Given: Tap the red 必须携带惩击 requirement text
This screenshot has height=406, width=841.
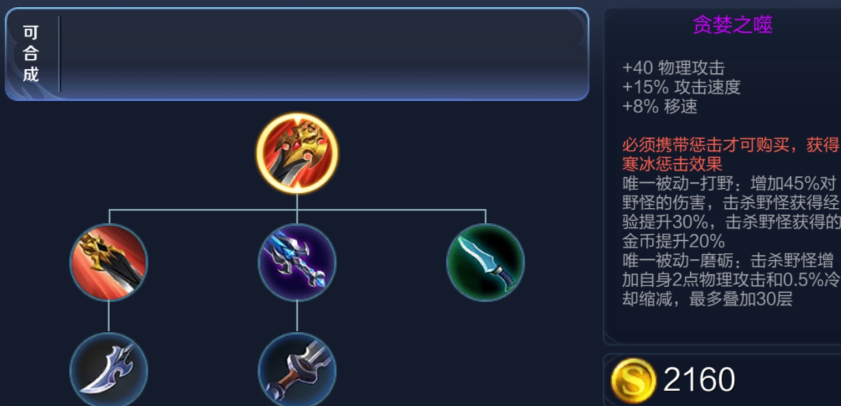Looking at the screenshot, I should point(731,145).
